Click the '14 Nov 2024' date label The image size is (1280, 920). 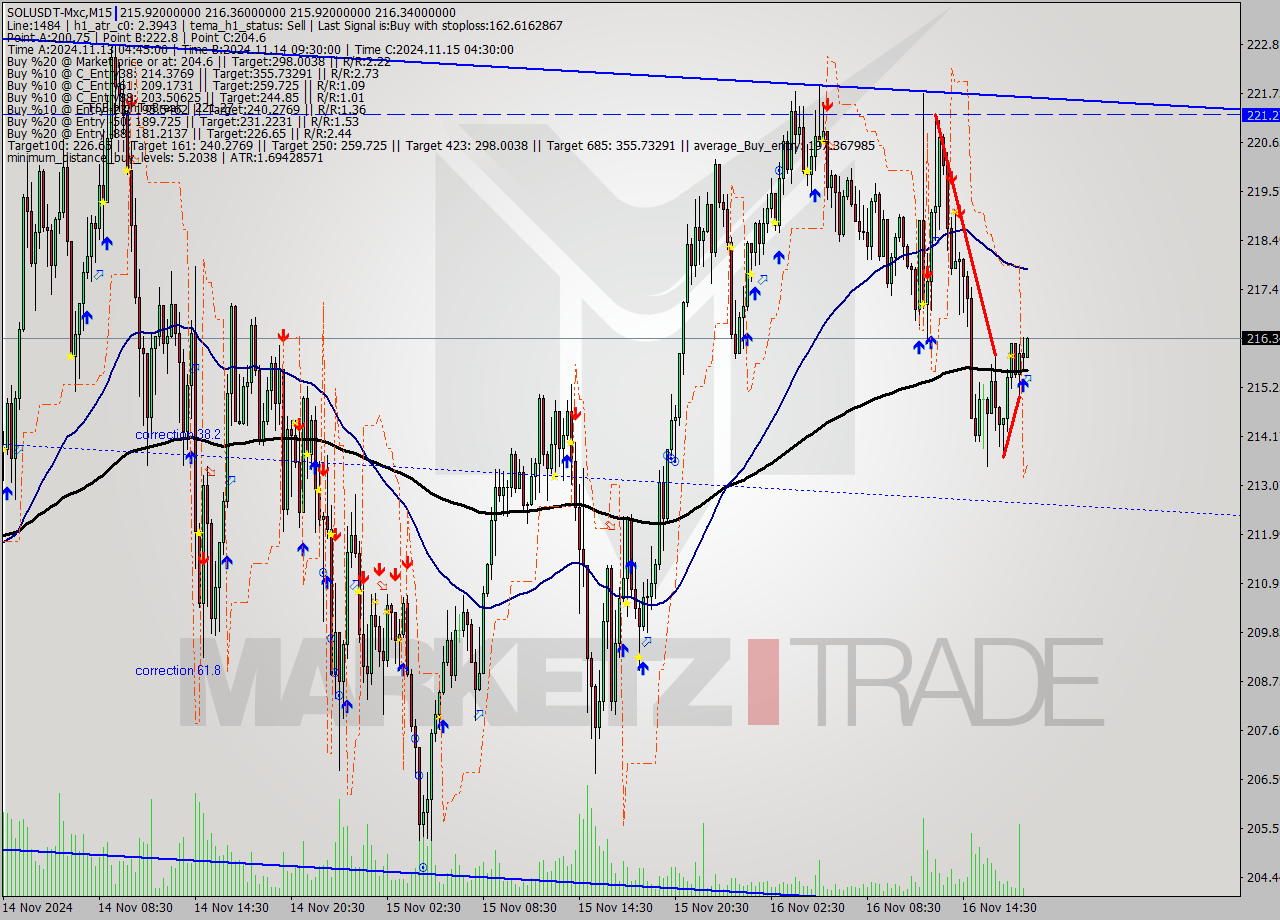37,907
